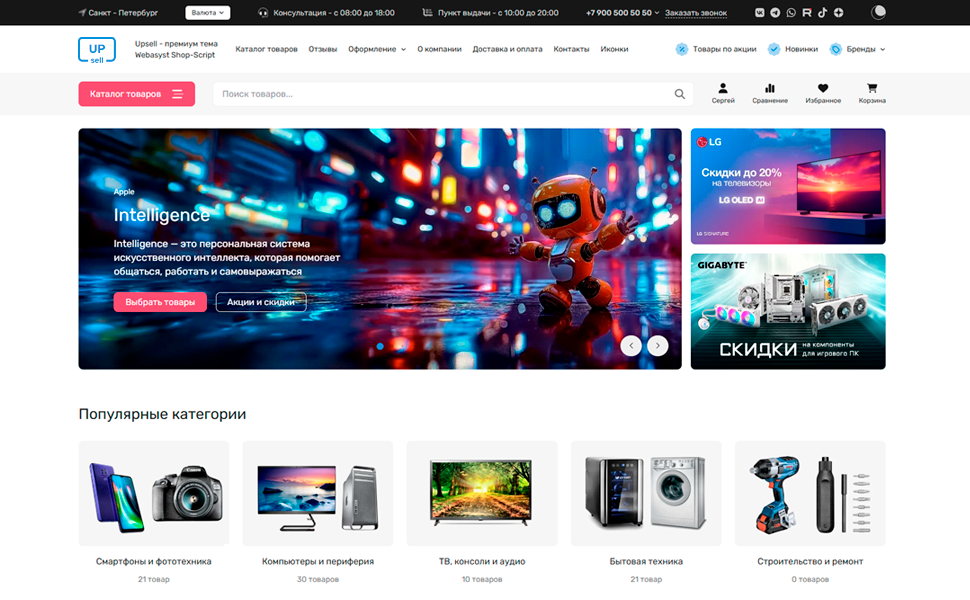Expand the Бренды dropdown
The height and width of the screenshot is (600, 970).
857,49
